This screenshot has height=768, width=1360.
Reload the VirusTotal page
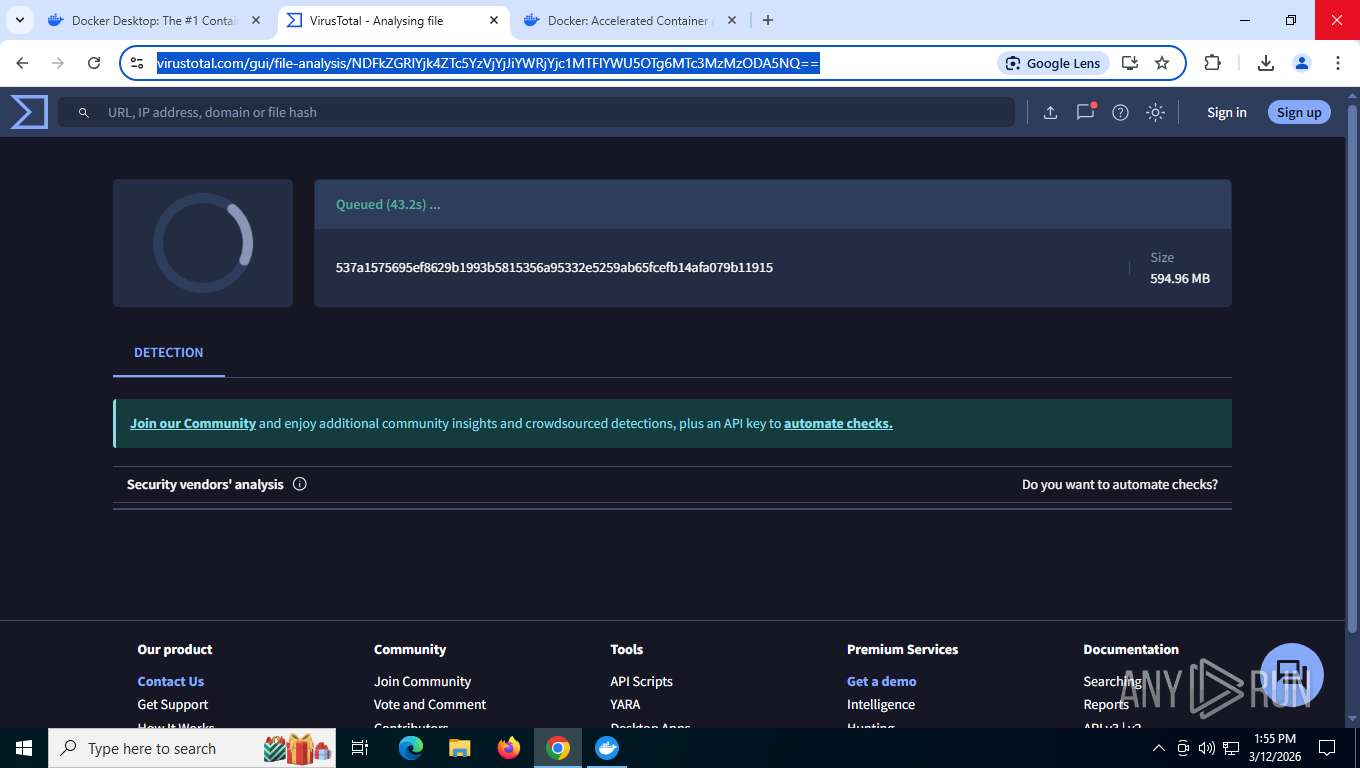tap(94, 63)
